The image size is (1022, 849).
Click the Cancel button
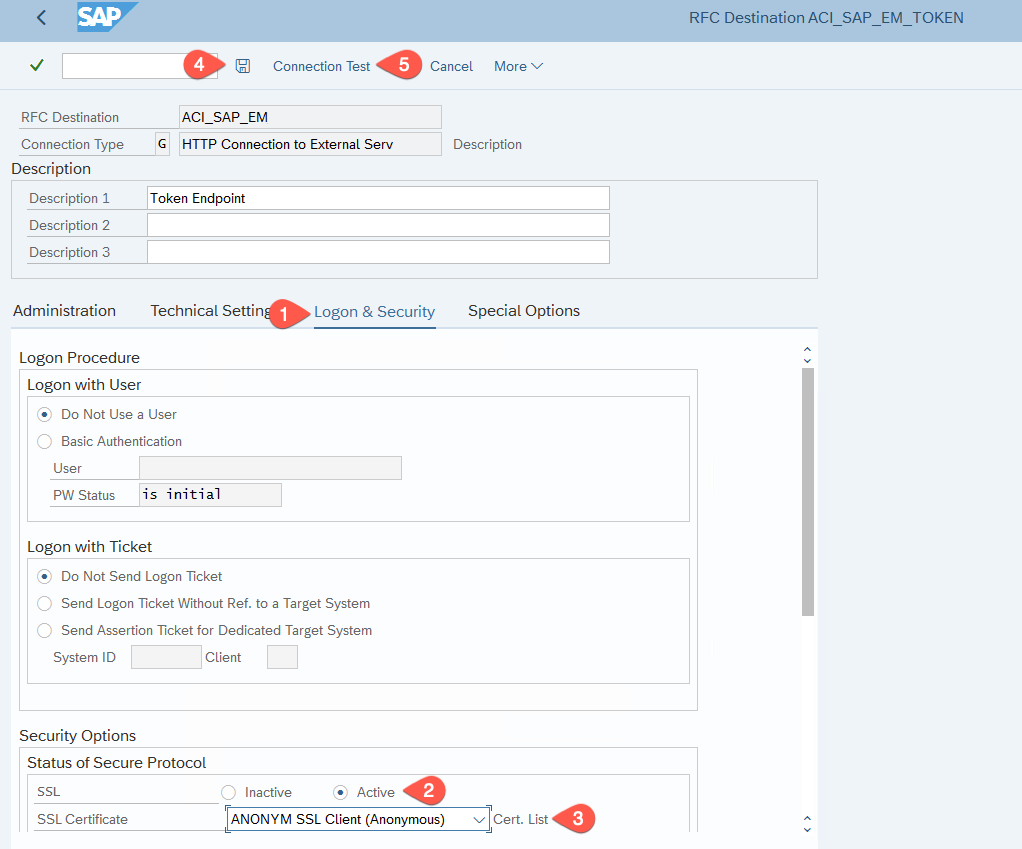(451, 66)
